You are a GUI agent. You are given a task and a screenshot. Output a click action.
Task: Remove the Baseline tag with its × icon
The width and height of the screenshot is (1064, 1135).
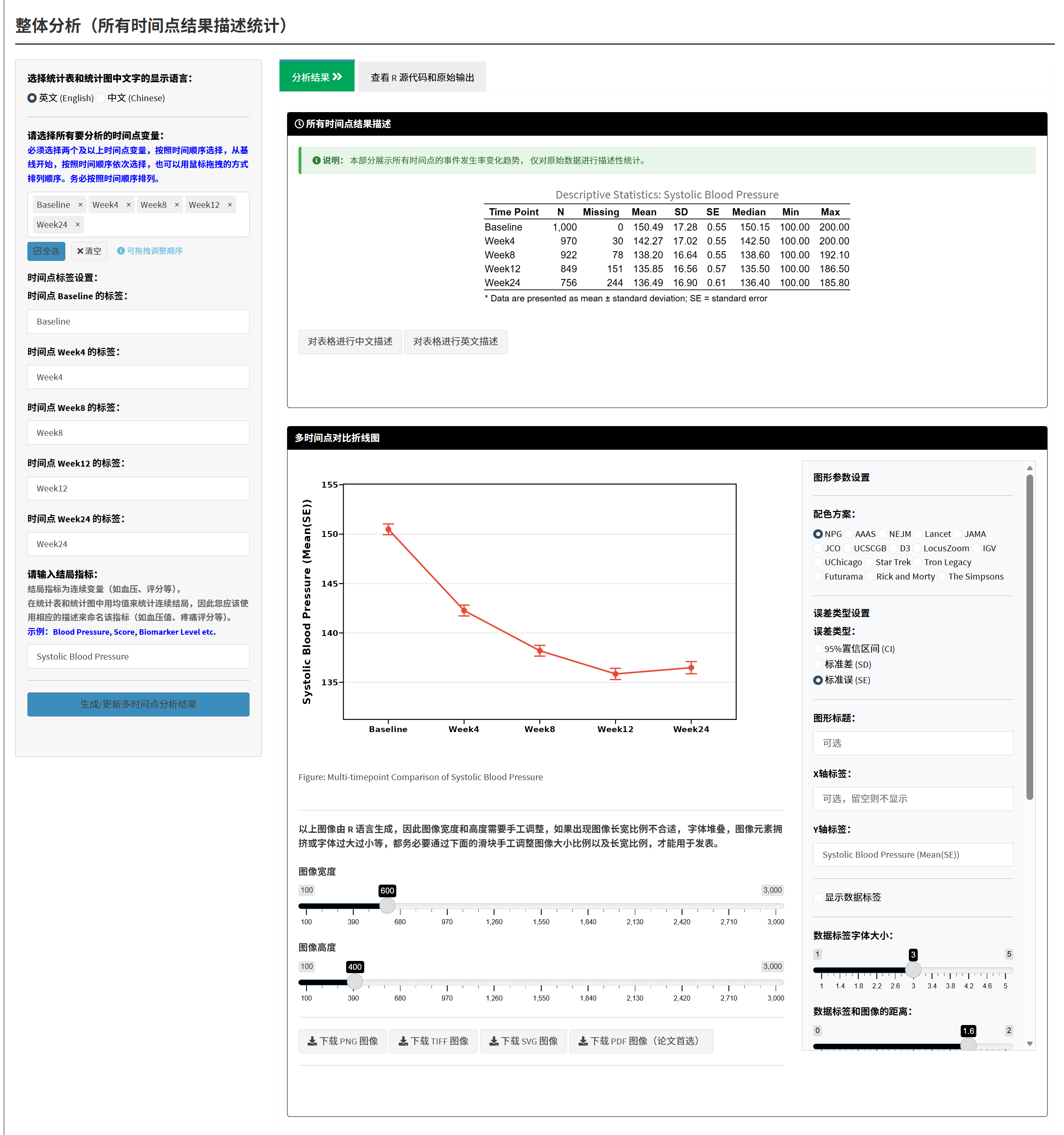pyautogui.click(x=81, y=205)
